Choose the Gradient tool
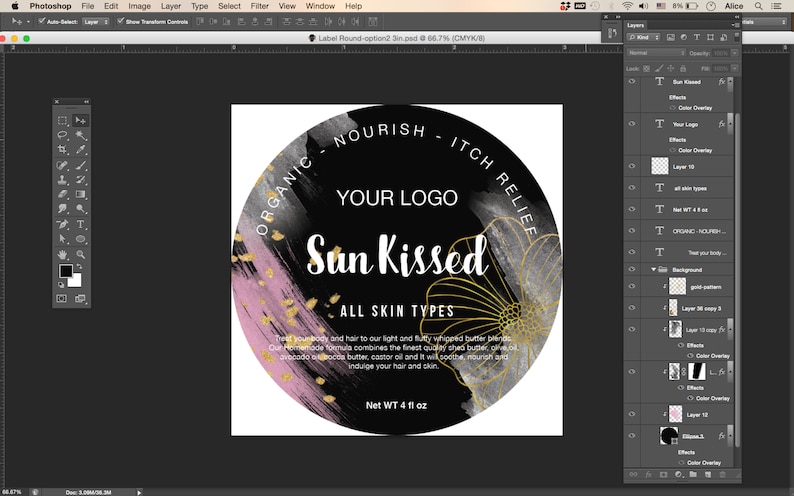This screenshot has height=496, width=794. pyautogui.click(x=81, y=194)
